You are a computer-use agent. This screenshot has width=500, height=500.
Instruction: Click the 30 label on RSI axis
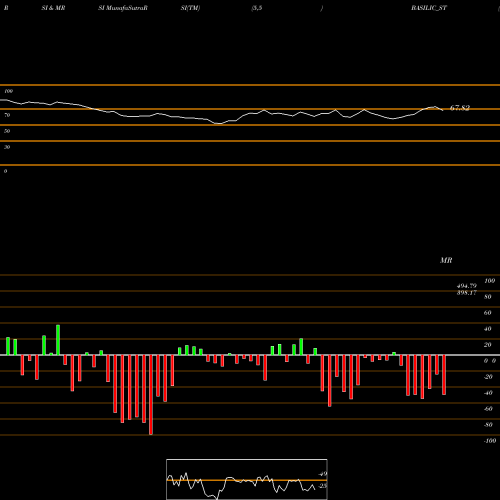coord(7,147)
